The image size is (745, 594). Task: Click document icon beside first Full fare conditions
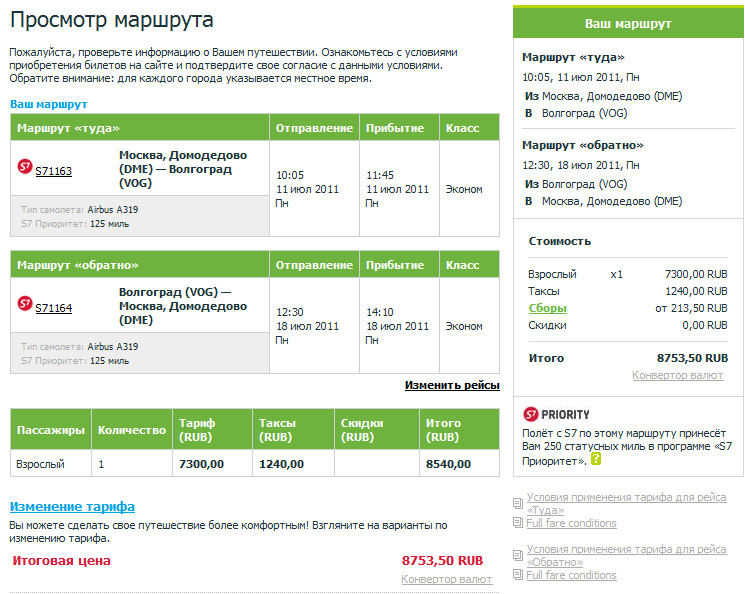[517, 523]
